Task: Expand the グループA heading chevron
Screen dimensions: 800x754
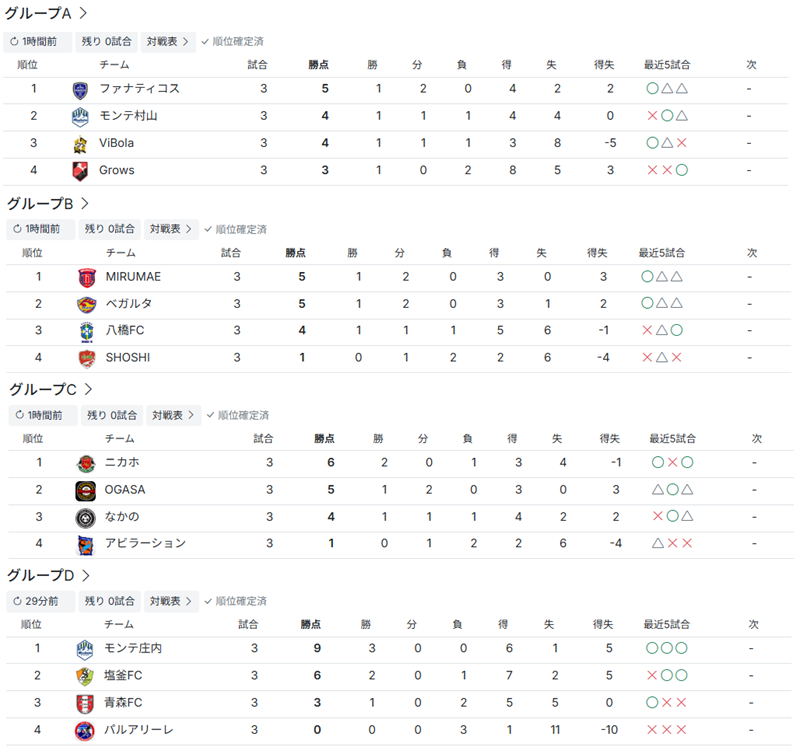Action: [x=82, y=14]
